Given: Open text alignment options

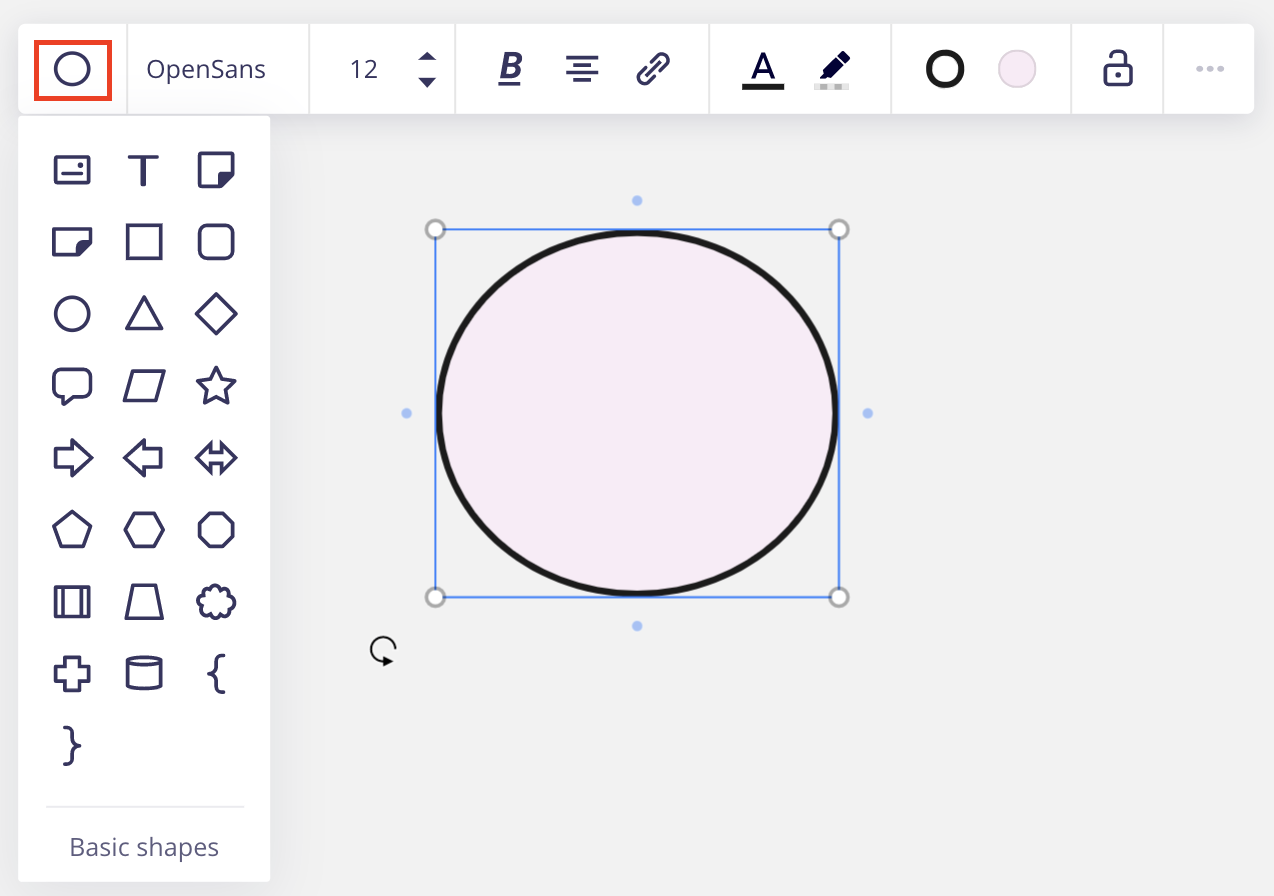Looking at the screenshot, I should pos(582,69).
